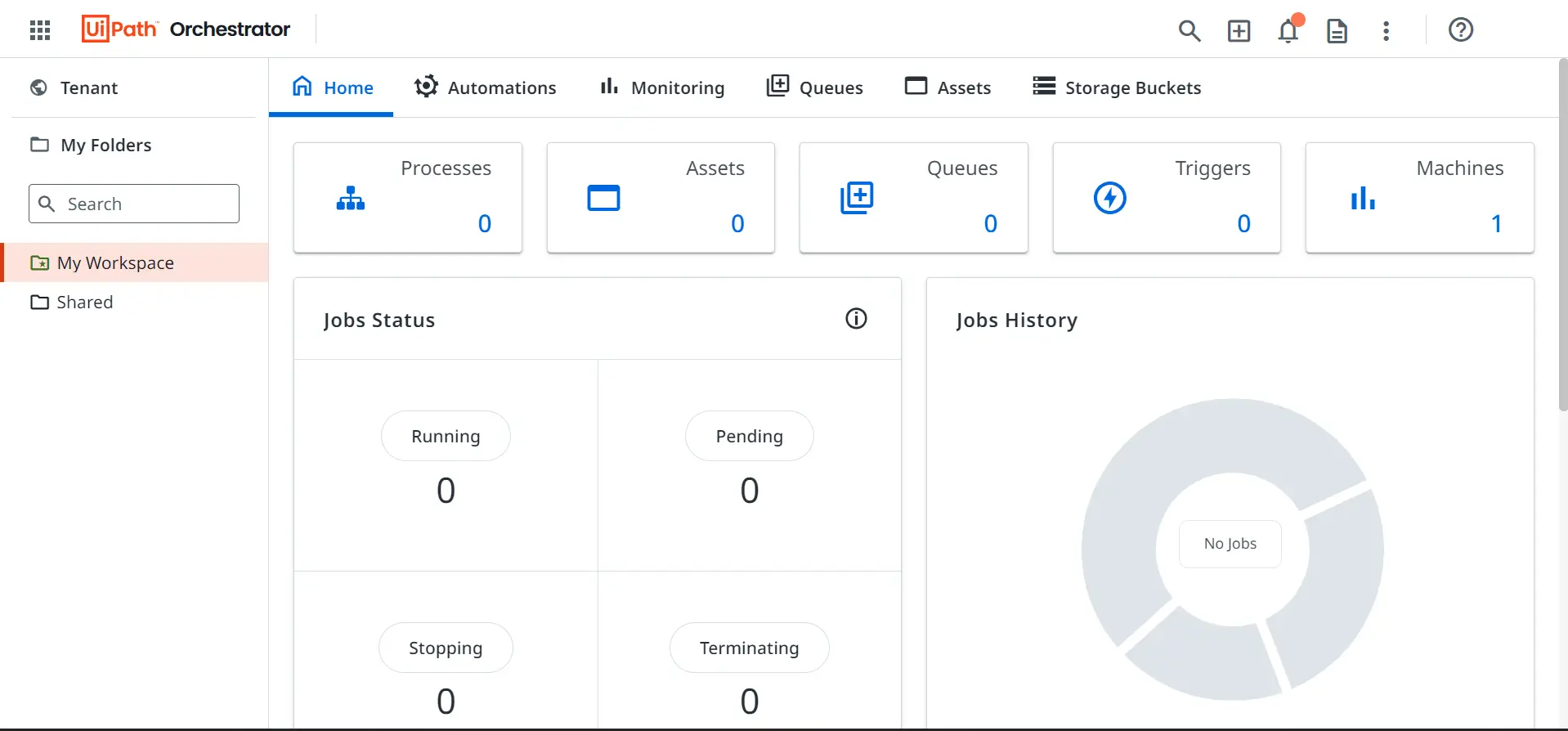Switch to the Storage Buckets tab

(x=1117, y=87)
